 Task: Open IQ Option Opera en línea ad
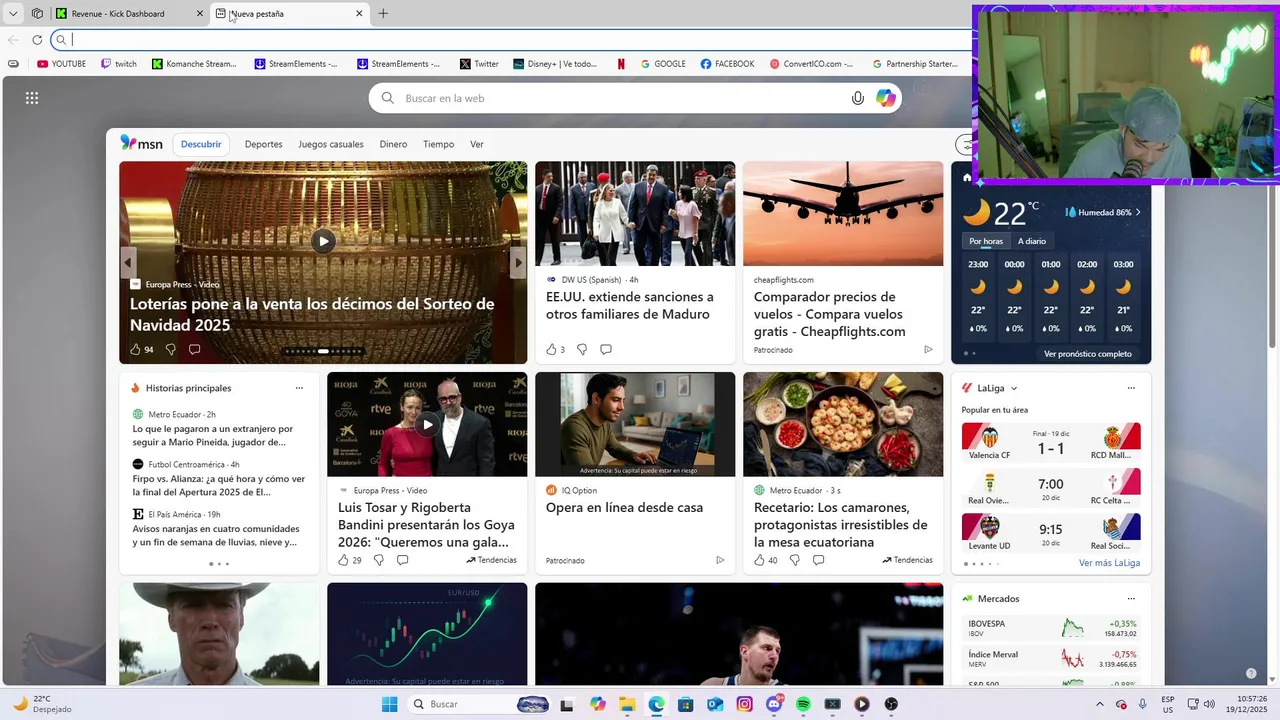point(624,507)
